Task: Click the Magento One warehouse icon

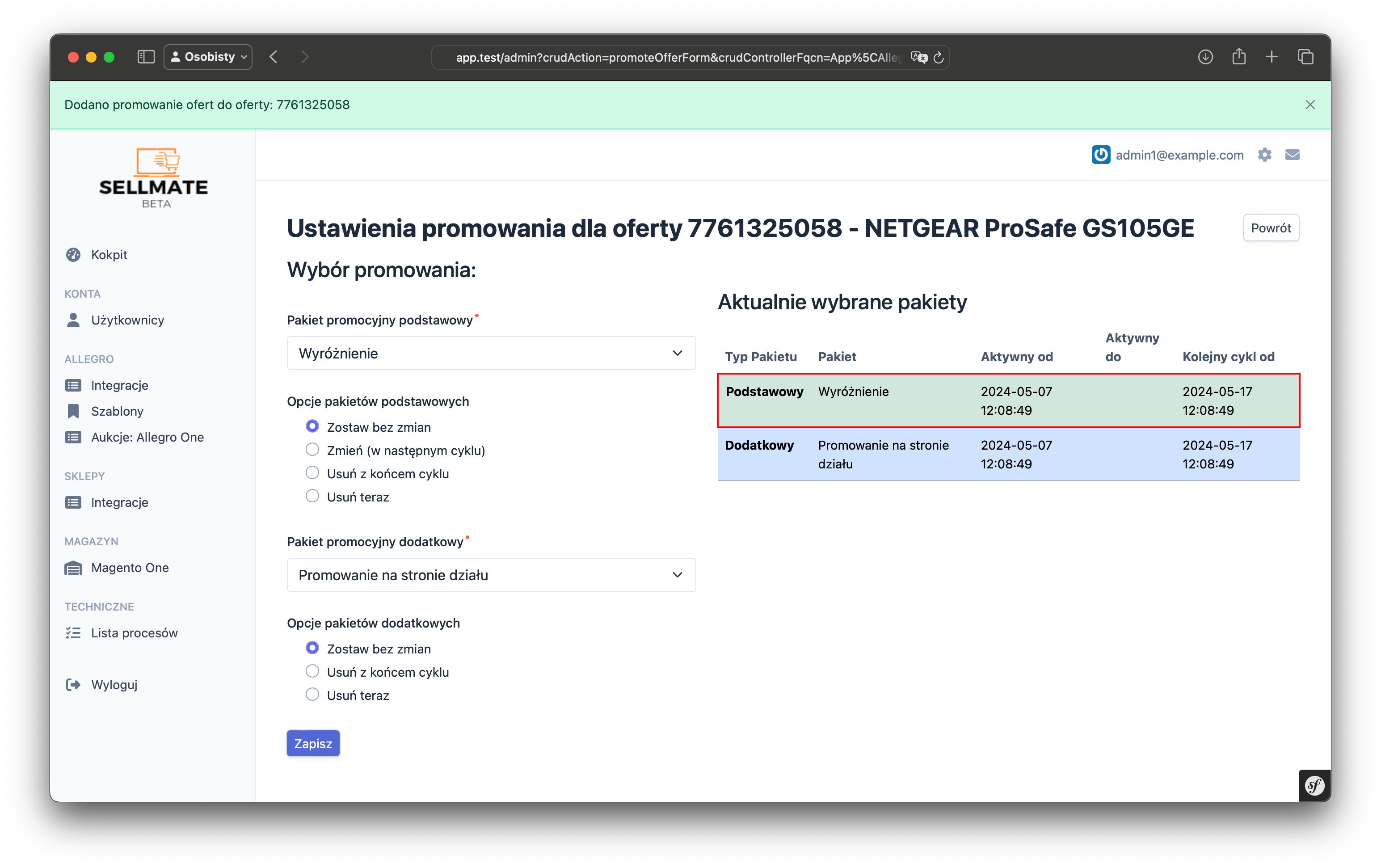Action: 73,568
